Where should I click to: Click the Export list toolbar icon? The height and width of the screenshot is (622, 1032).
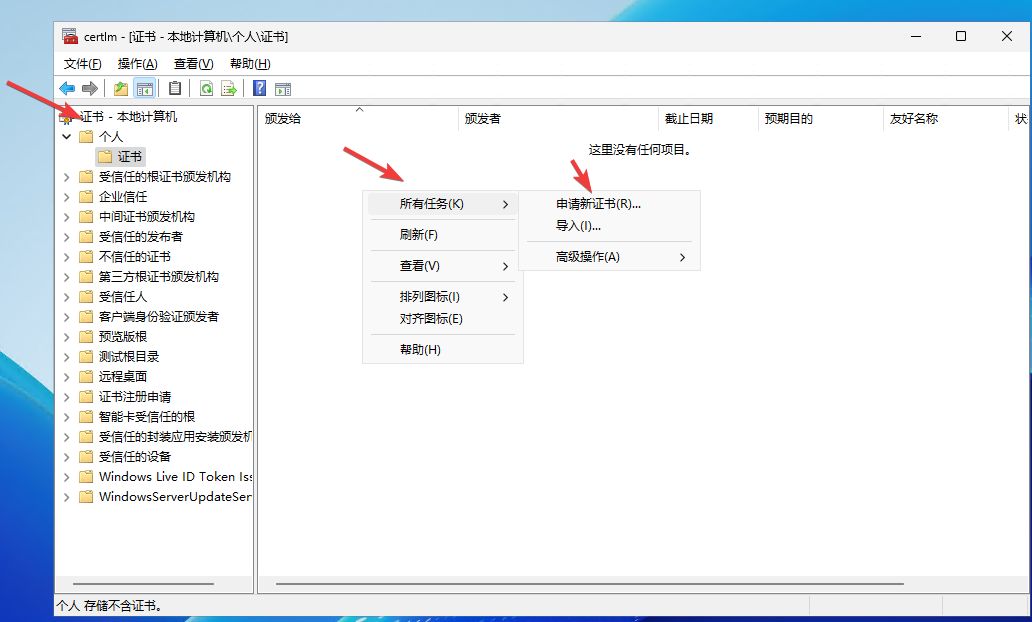pos(228,87)
